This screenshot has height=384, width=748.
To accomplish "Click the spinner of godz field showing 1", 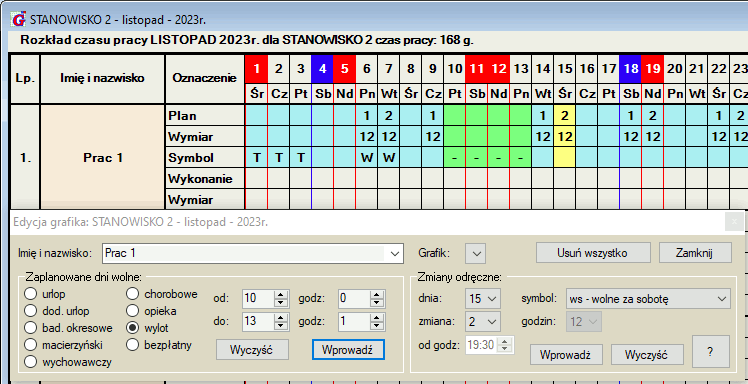I will [377, 322].
